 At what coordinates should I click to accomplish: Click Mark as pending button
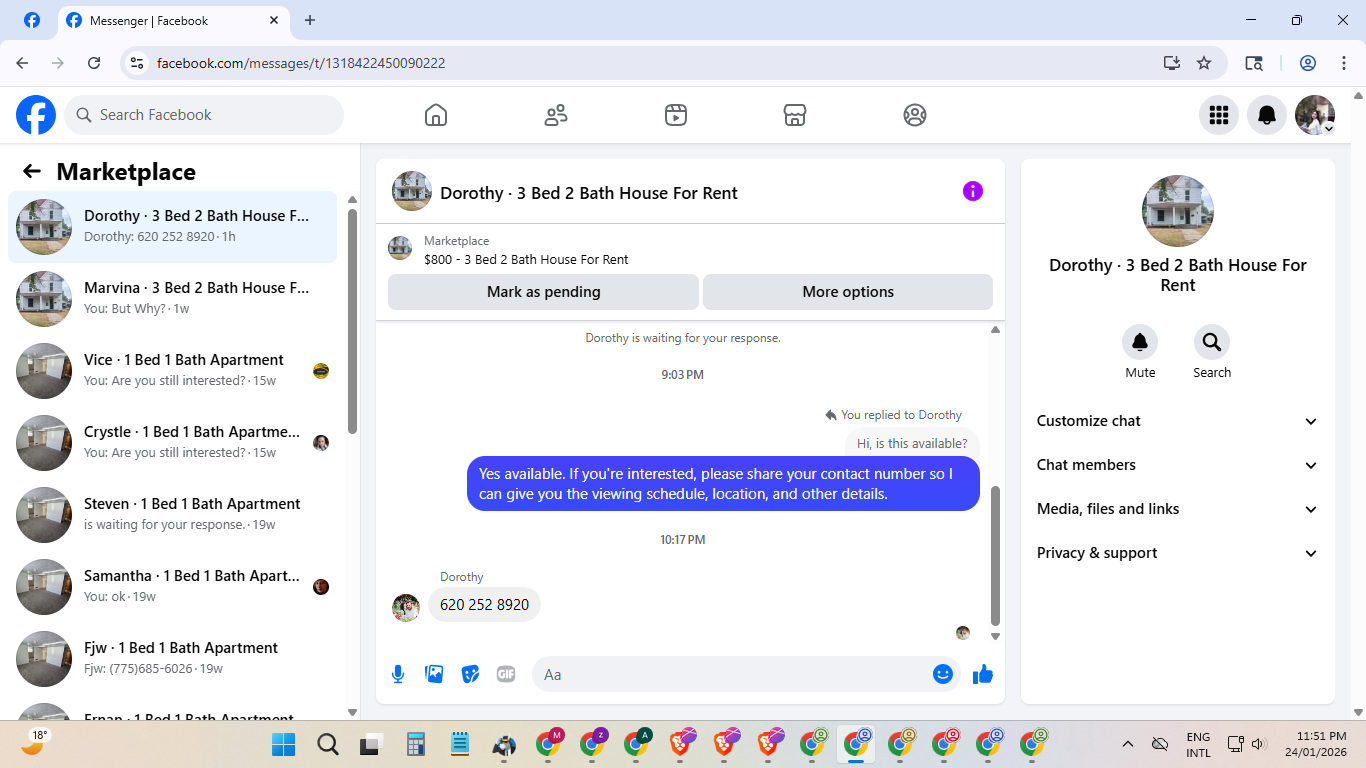point(543,292)
